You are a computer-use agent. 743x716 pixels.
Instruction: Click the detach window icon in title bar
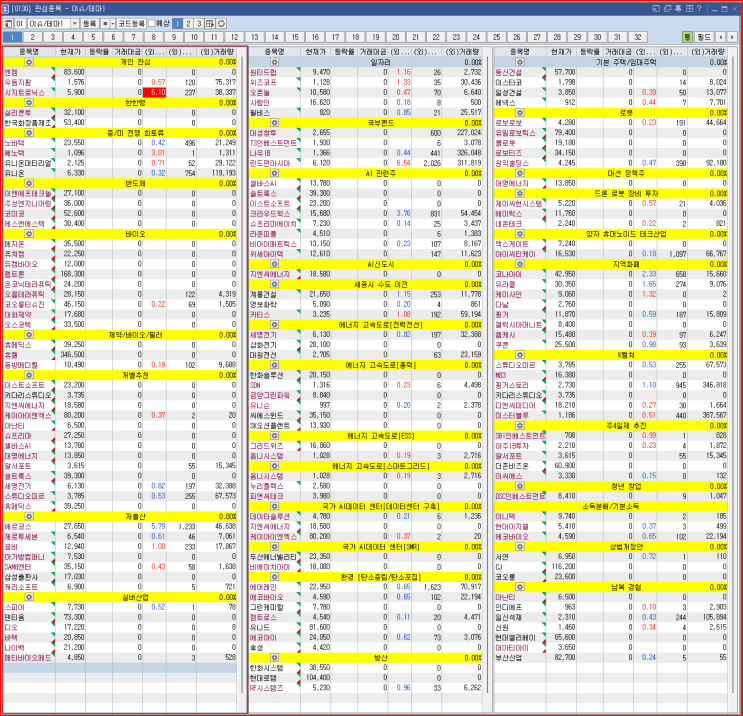[x=656, y=9]
